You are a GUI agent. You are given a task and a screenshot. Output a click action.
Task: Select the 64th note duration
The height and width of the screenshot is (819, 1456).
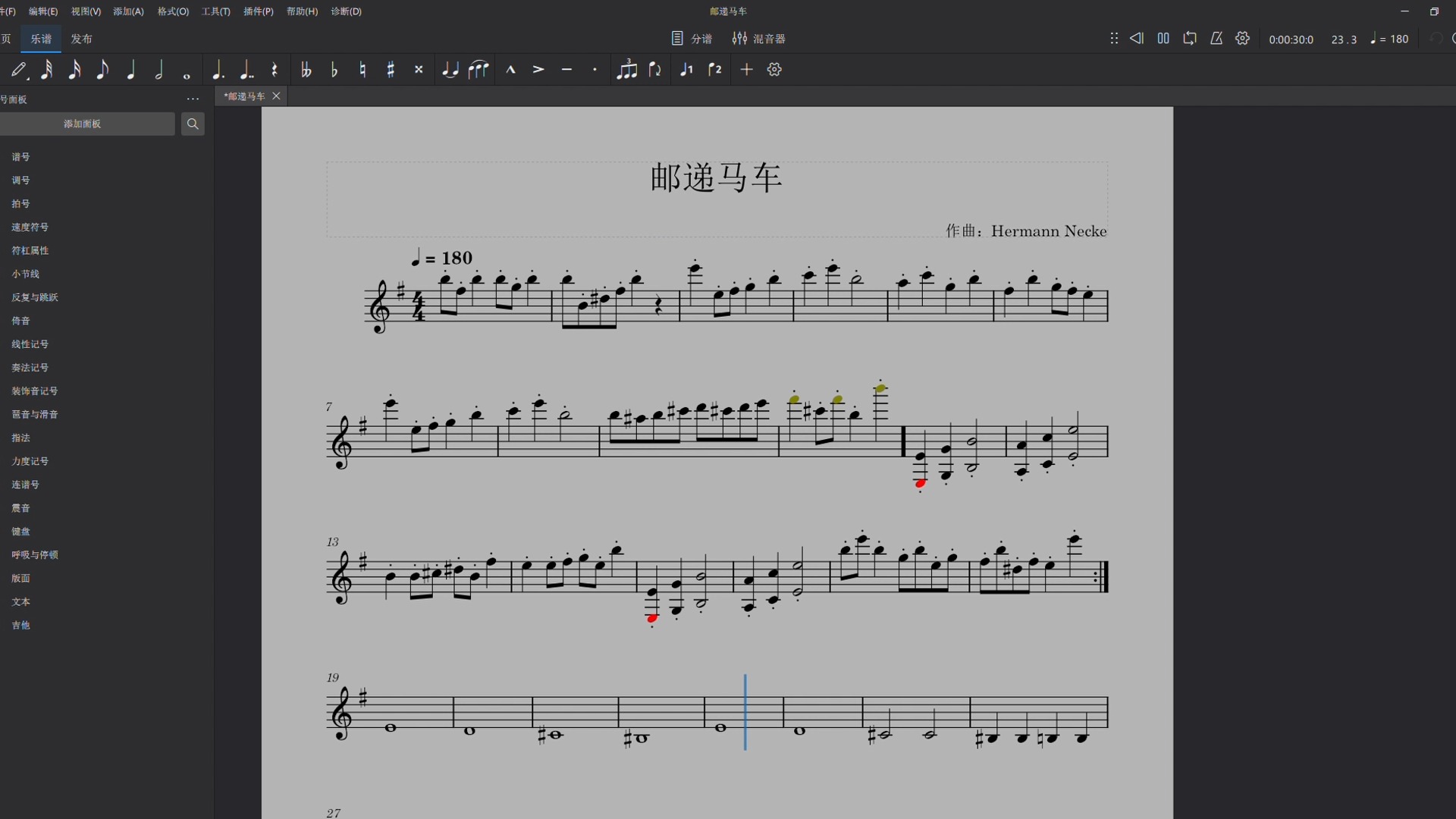click(46, 70)
